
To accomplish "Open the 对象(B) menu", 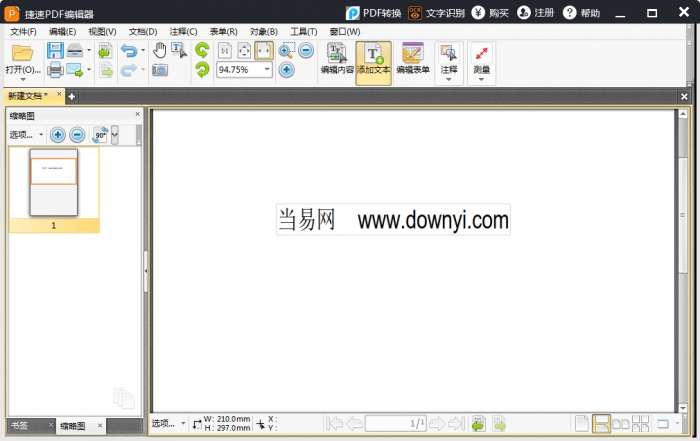I will pyautogui.click(x=263, y=32).
